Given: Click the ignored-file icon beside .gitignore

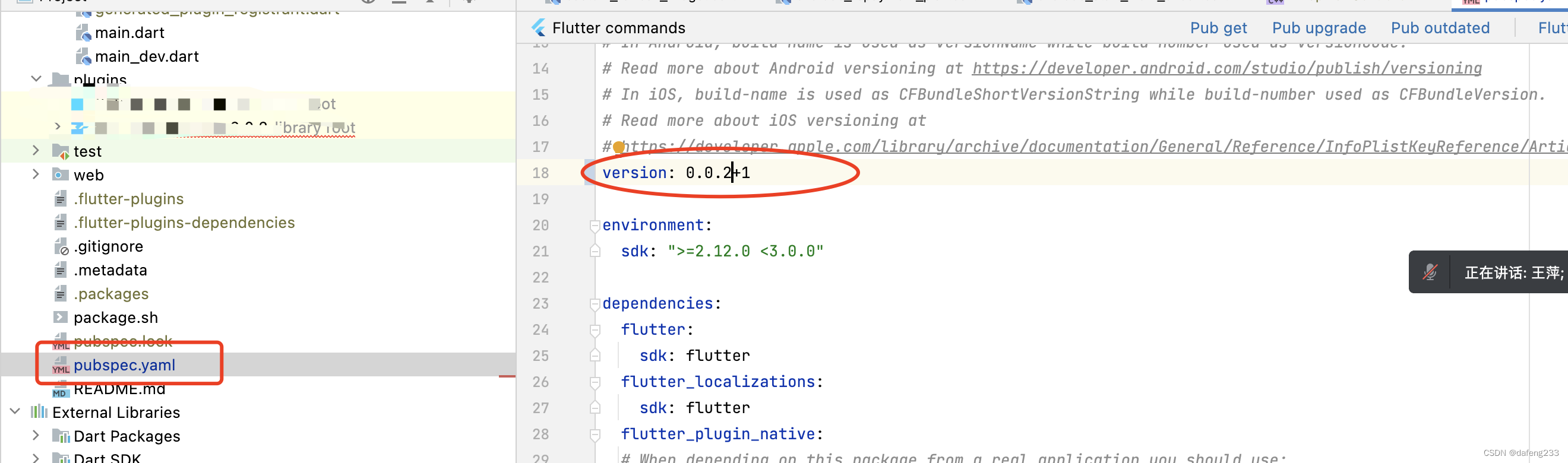Looking at the screenshot, I should coord(59,246).
